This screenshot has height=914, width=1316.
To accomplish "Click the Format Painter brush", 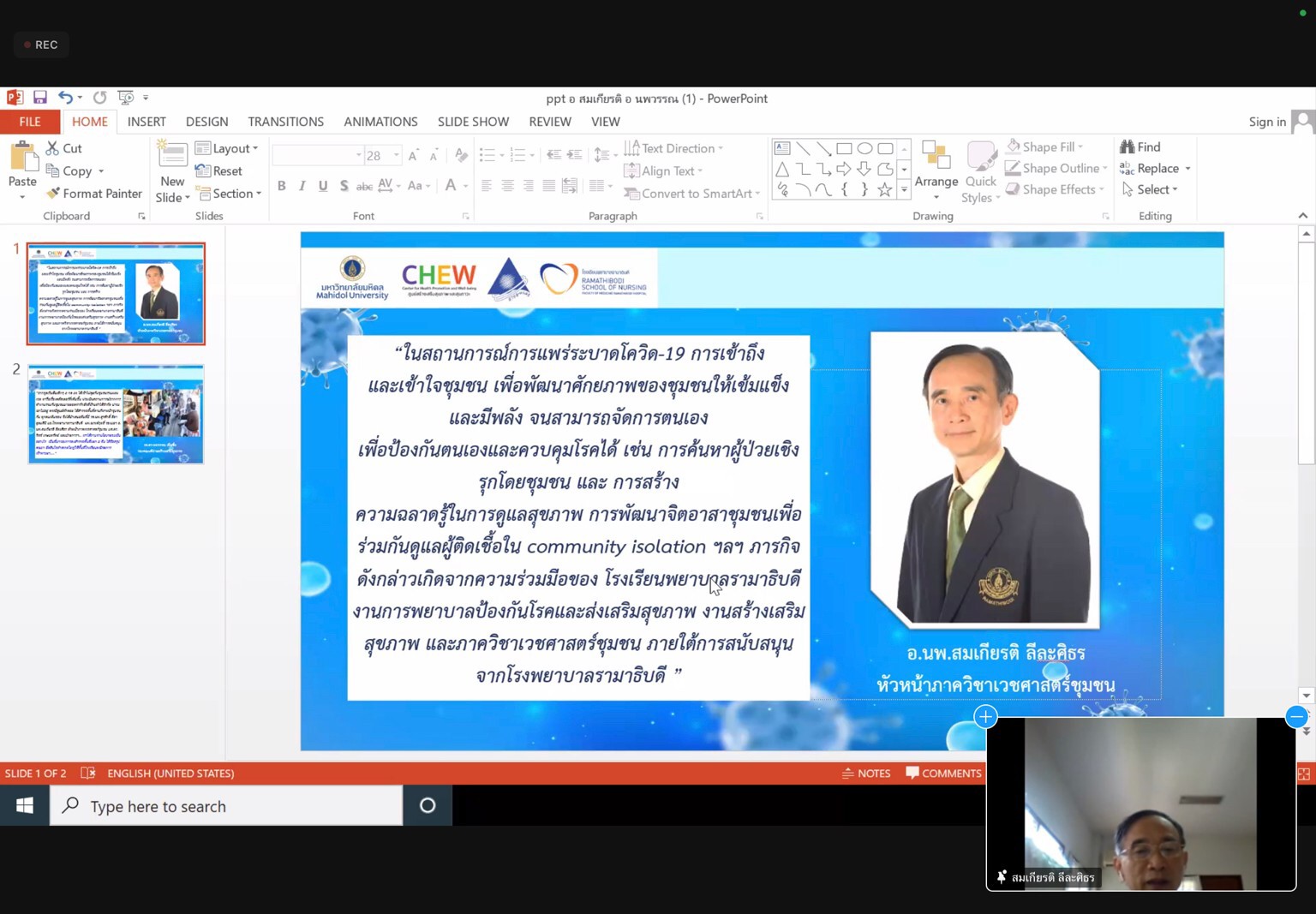I will coord(94,194).
